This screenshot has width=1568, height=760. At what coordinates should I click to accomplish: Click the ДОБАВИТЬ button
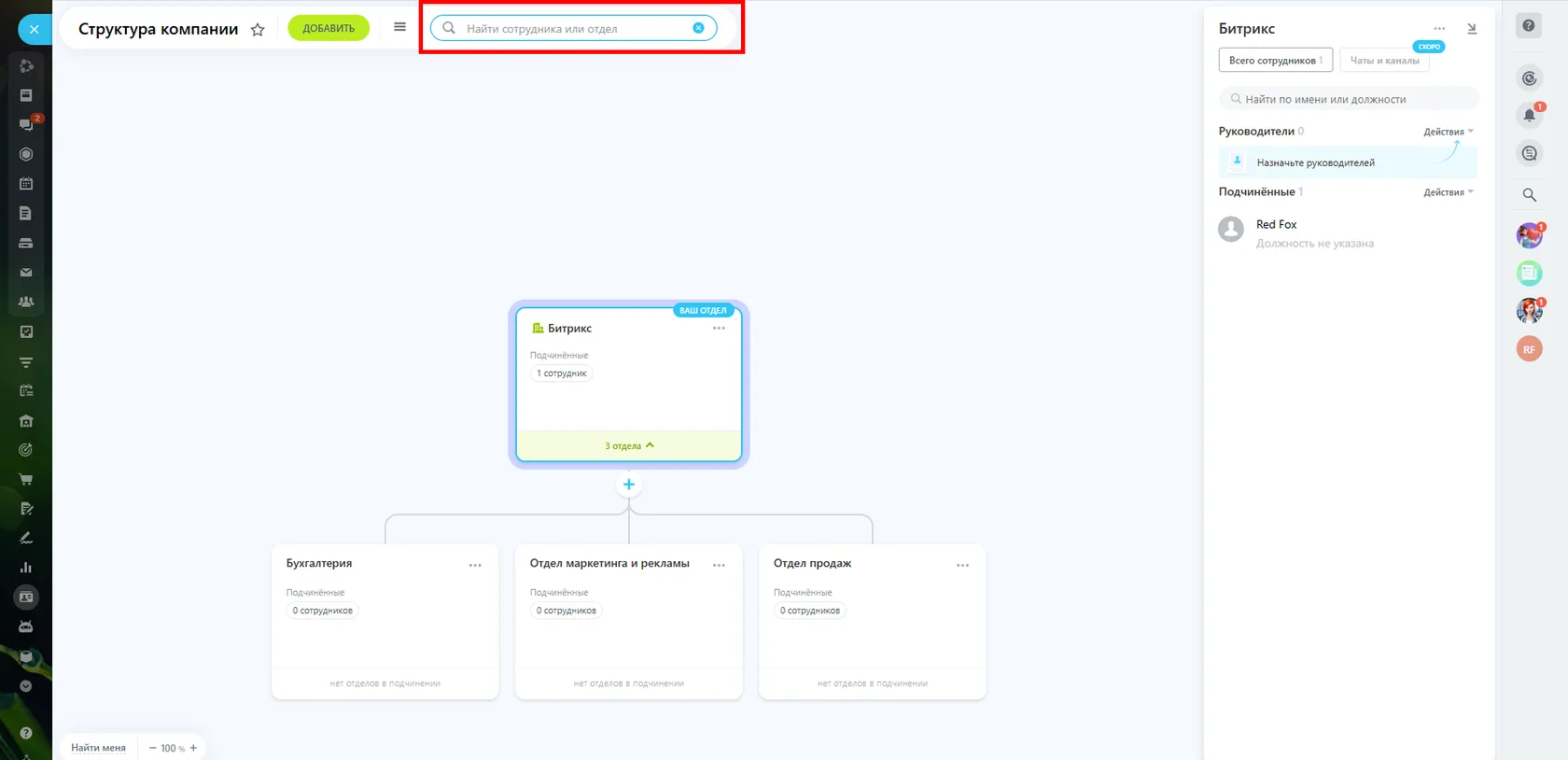tap(329, 28)
